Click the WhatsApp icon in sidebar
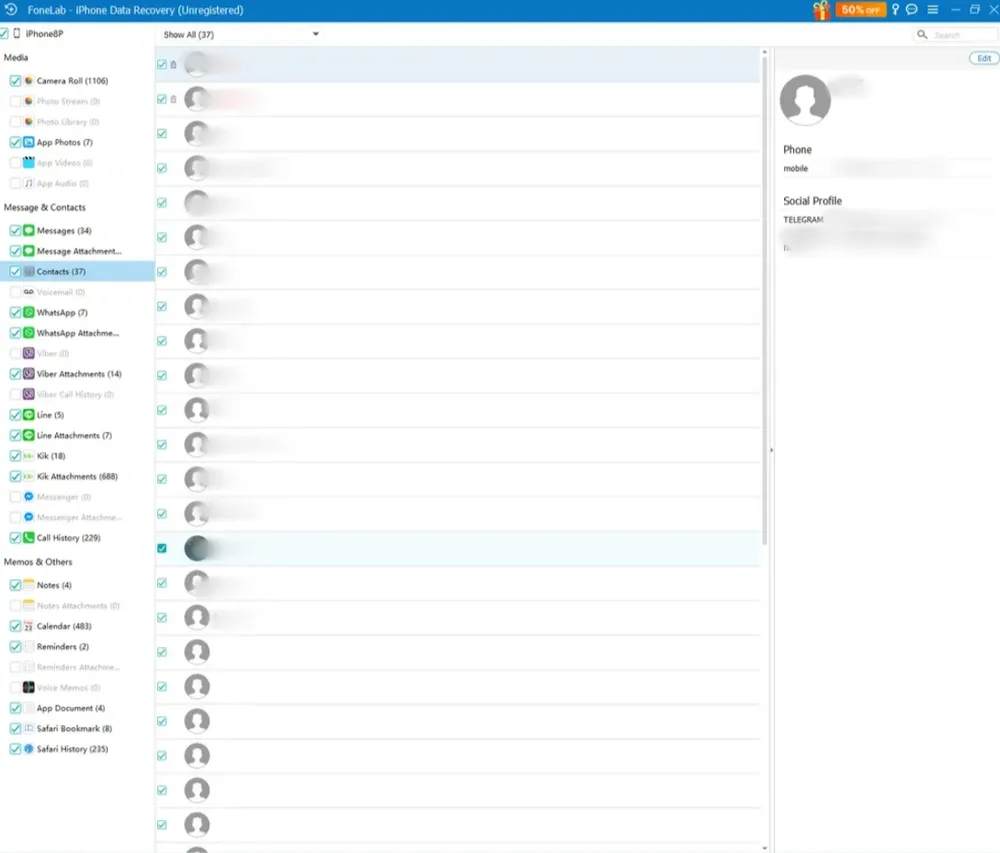The image size is (1000, 853). [x=29, y=313]
